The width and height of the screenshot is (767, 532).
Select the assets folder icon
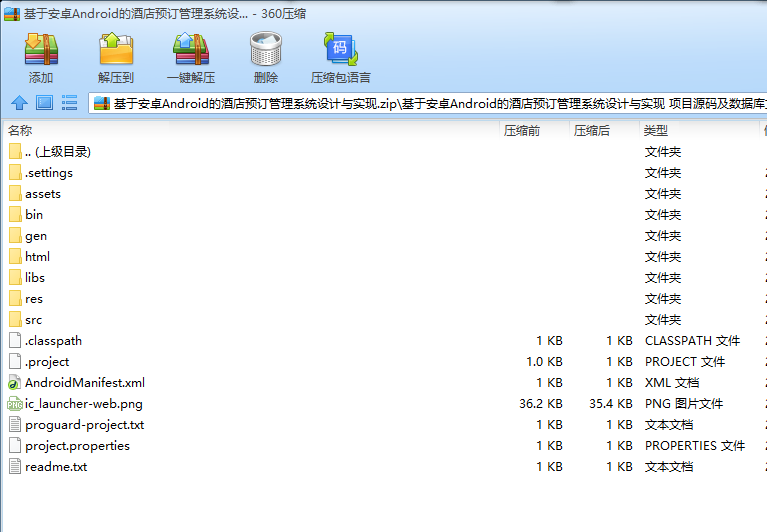click(15, 194)
